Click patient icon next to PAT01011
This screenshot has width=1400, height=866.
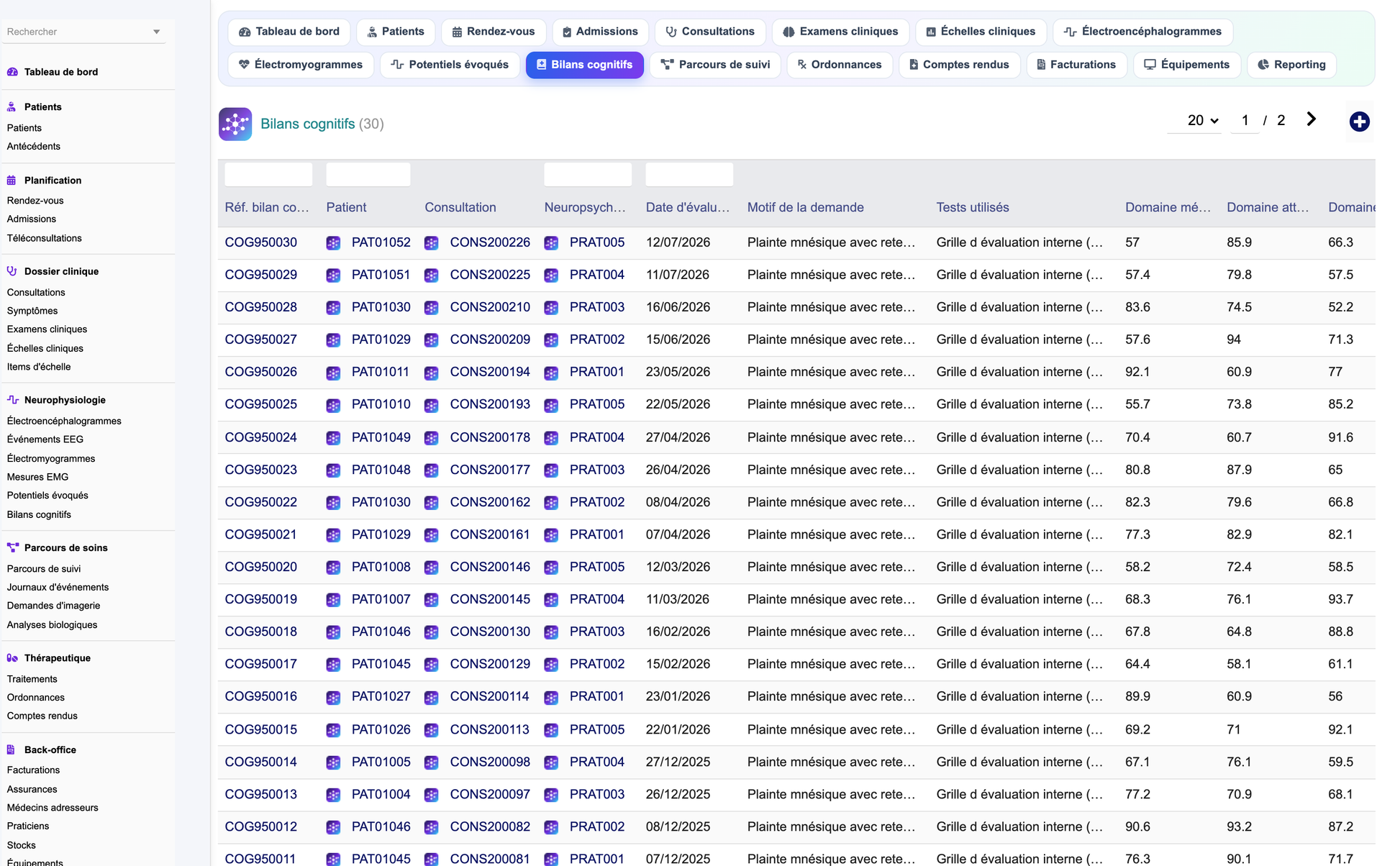[x=333, y=373]
